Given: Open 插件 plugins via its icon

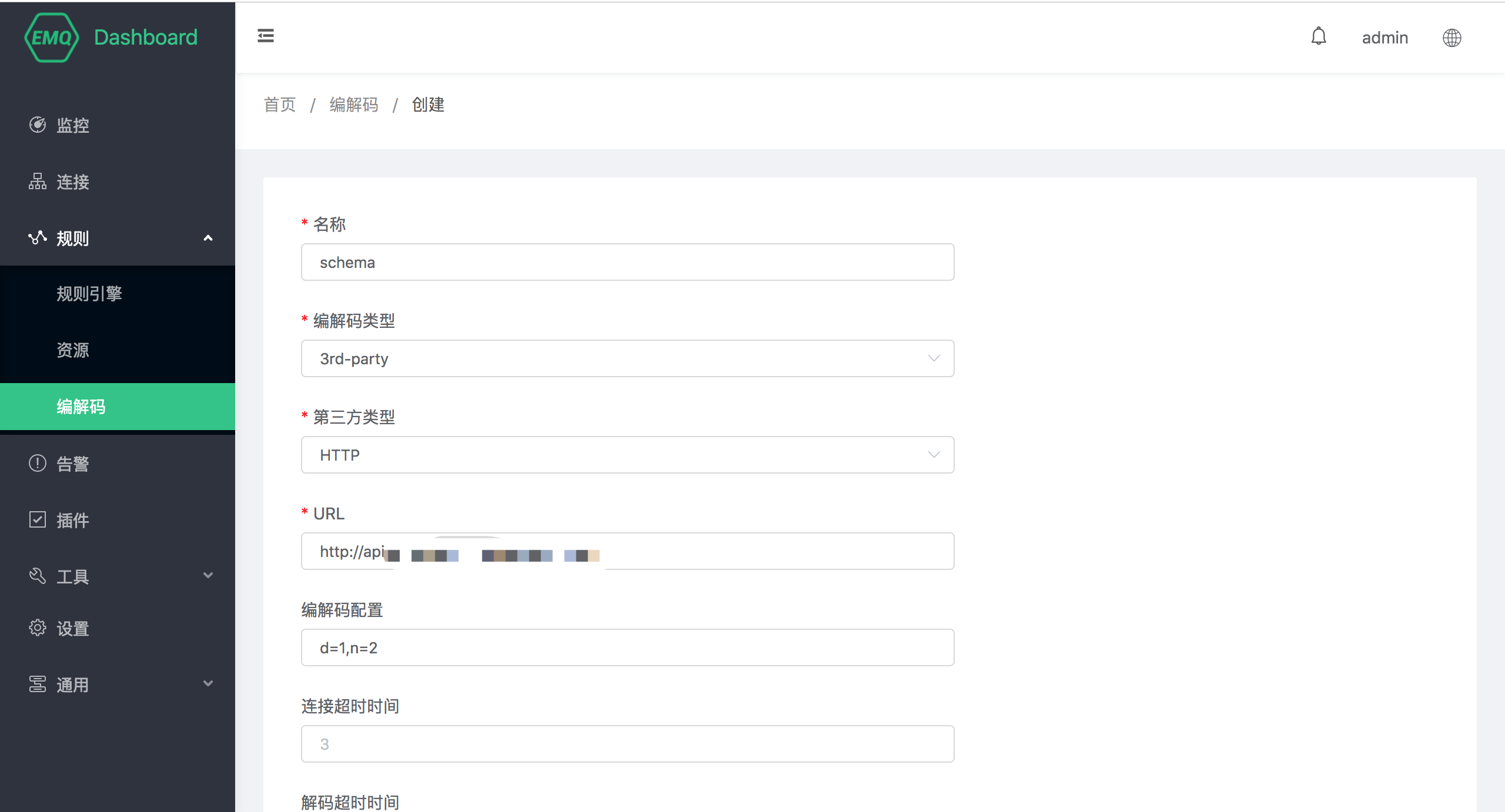Looking at the screenshot, I should point(38,520).
